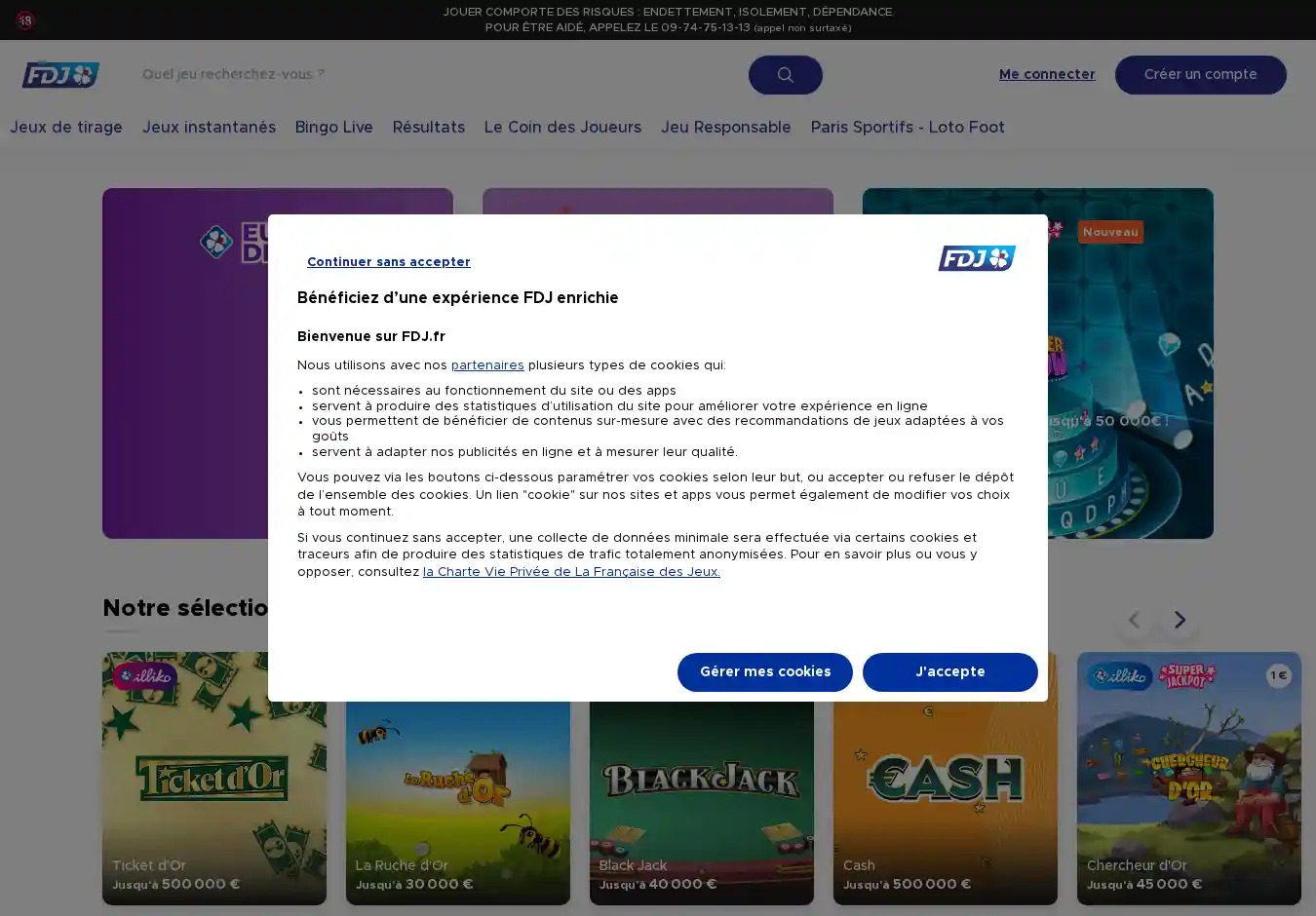Select the Bingo Live menu item
Screen dimensions: 1316x916
click(x=333, y=128)
